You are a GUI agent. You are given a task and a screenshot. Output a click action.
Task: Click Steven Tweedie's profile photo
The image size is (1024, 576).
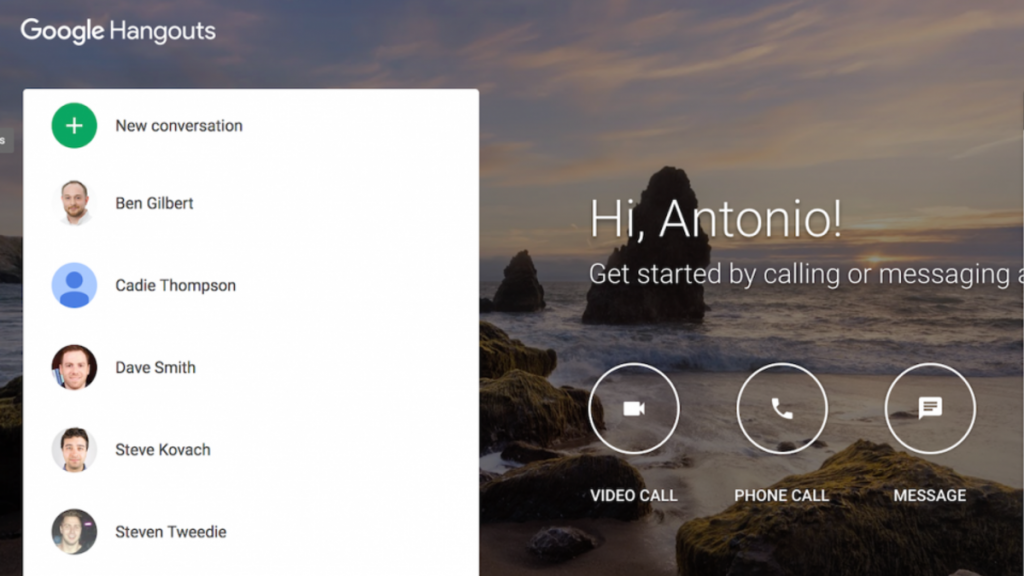[74, 532]
